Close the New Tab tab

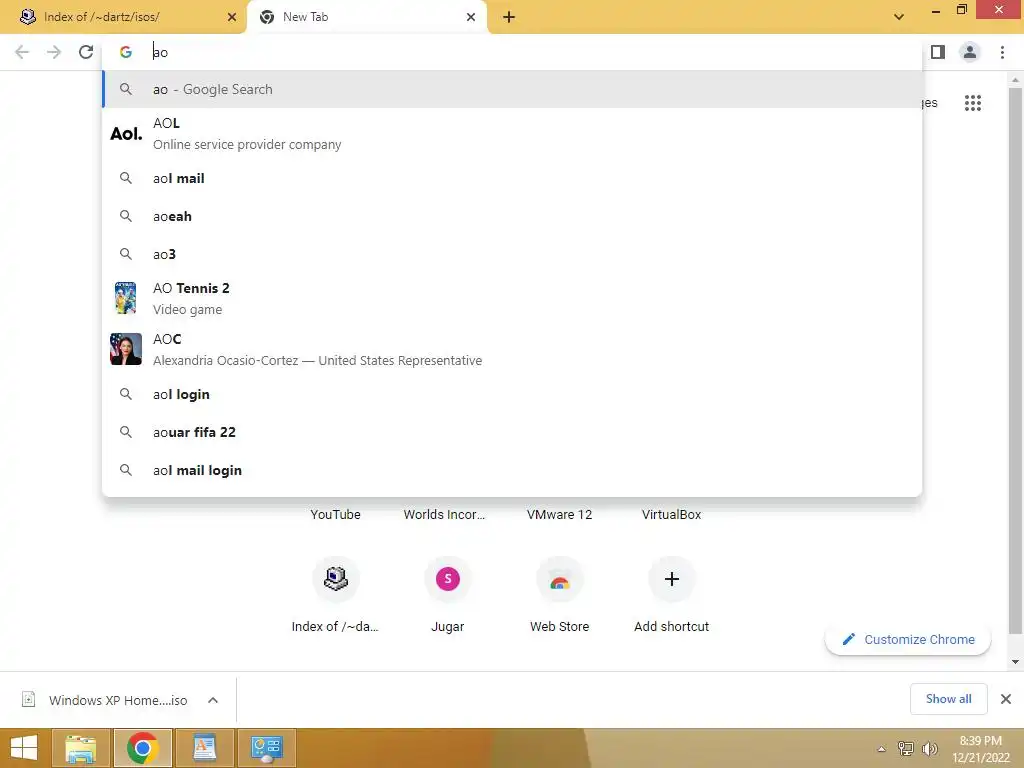(471, 17)
